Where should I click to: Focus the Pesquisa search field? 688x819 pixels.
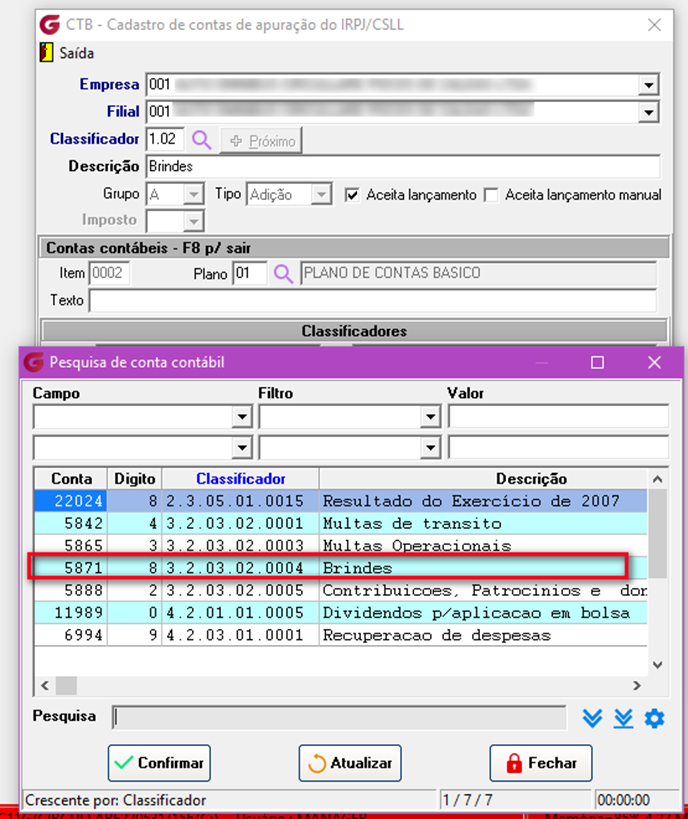click(339, 717)
